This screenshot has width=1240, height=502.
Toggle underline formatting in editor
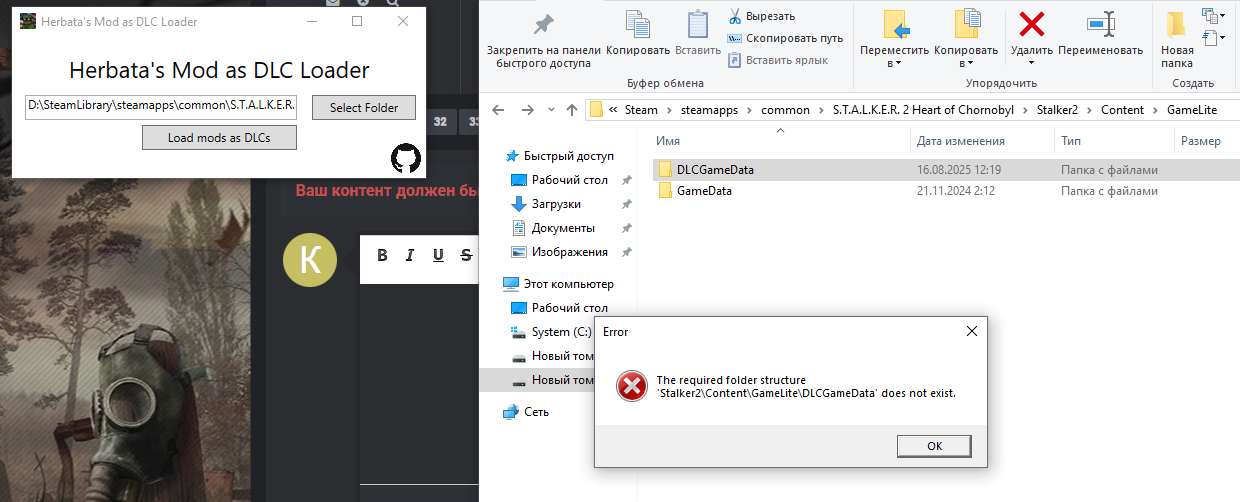point(438,255)
